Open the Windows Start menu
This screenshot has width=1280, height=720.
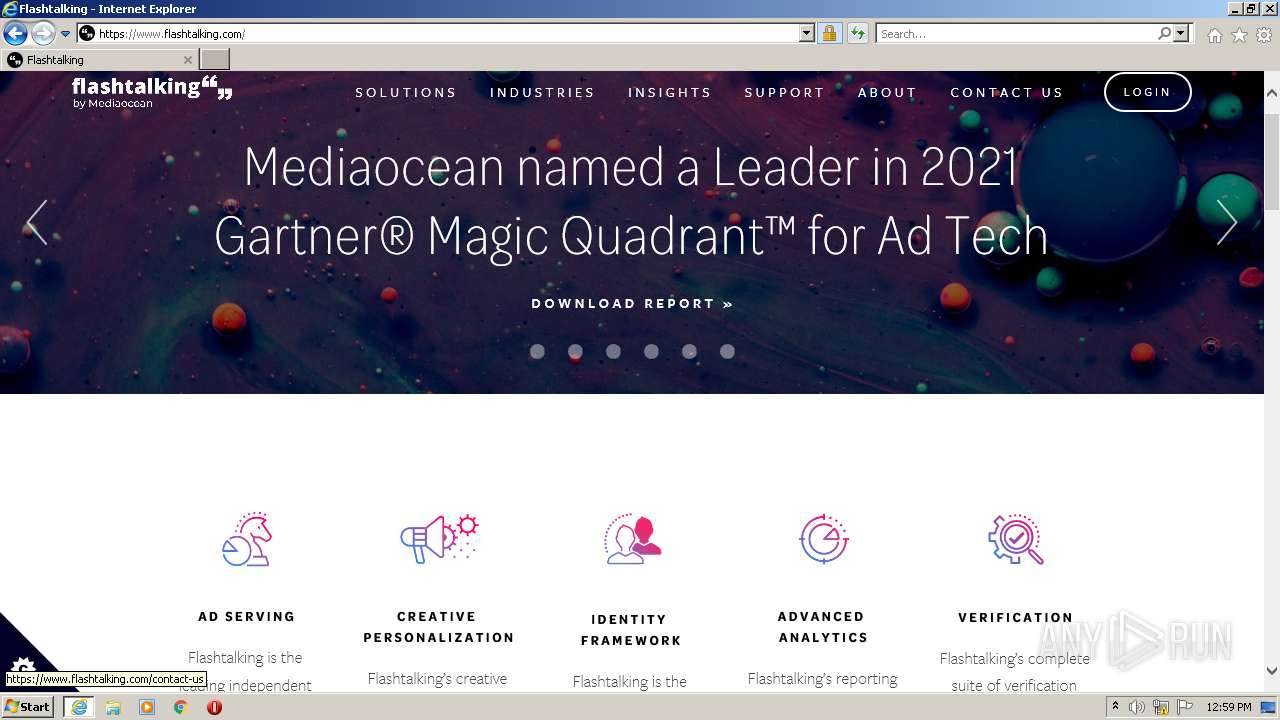pos(27,706)
